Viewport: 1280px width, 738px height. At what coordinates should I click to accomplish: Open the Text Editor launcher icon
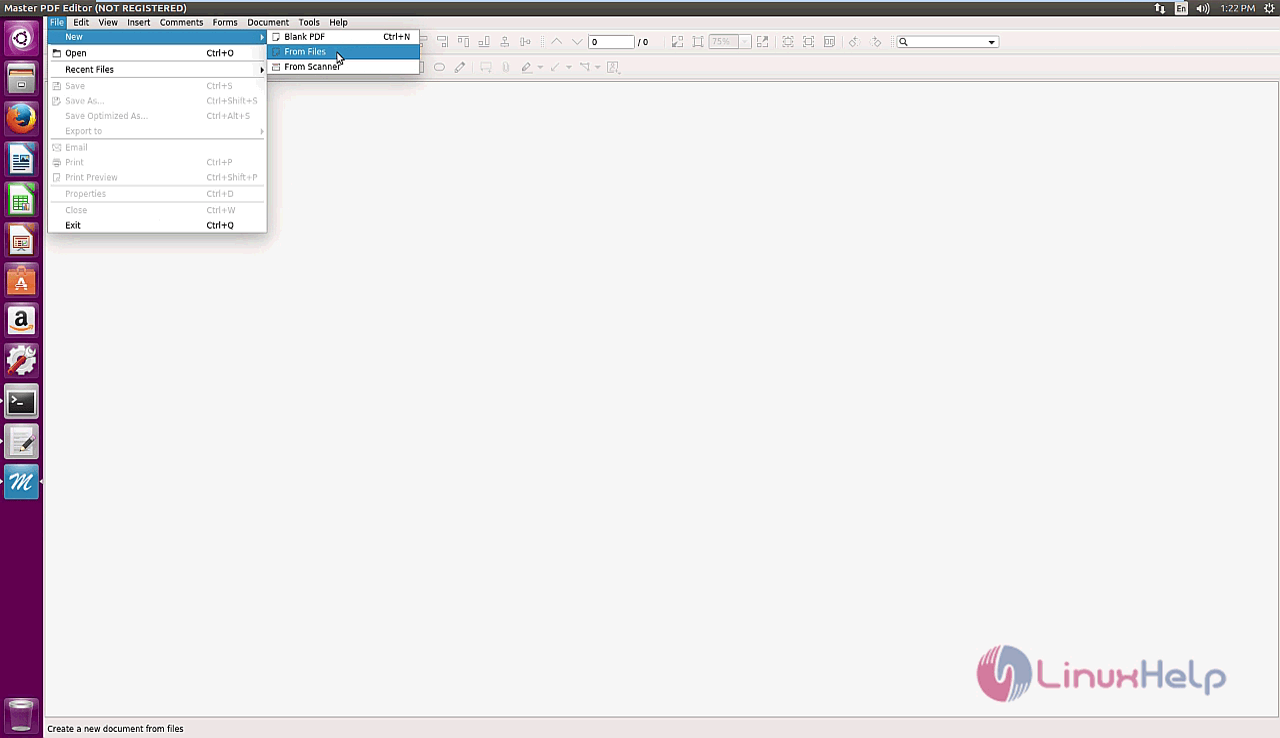click(x=21, y=442)
